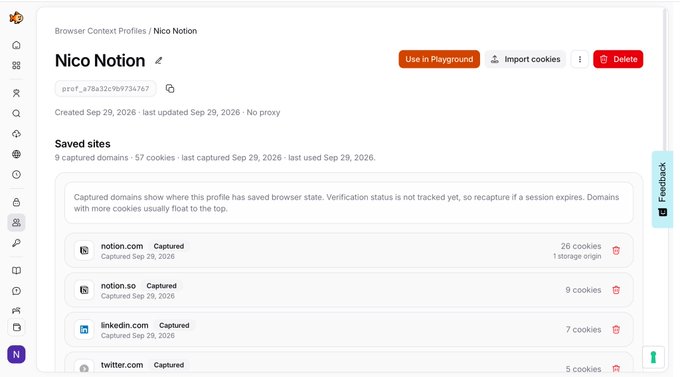Click the notion.com favicon

[x=84, y=250]
